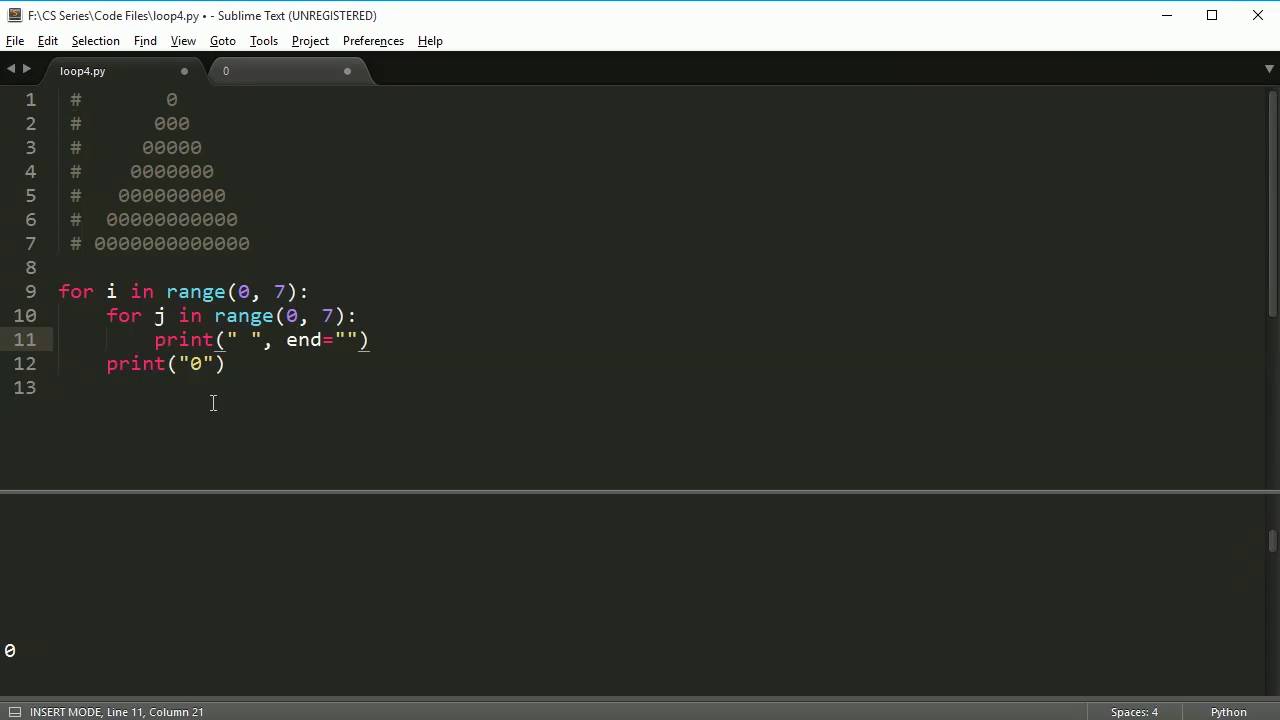Close the loop4.py tab via its dot
Image resolution: width=1280 pixels, height=720 pixels.
coord(184,71)
